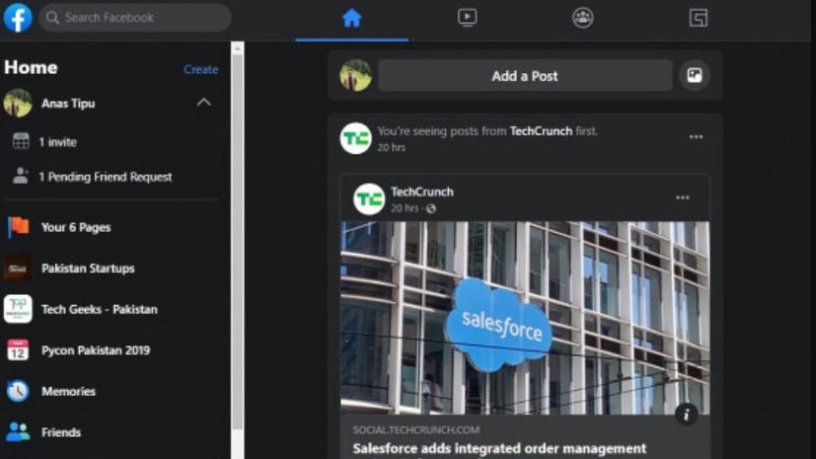Viewport: 816px width, 459px height.
Task: Select the 1 invite entry
Action: coord(58,142)
